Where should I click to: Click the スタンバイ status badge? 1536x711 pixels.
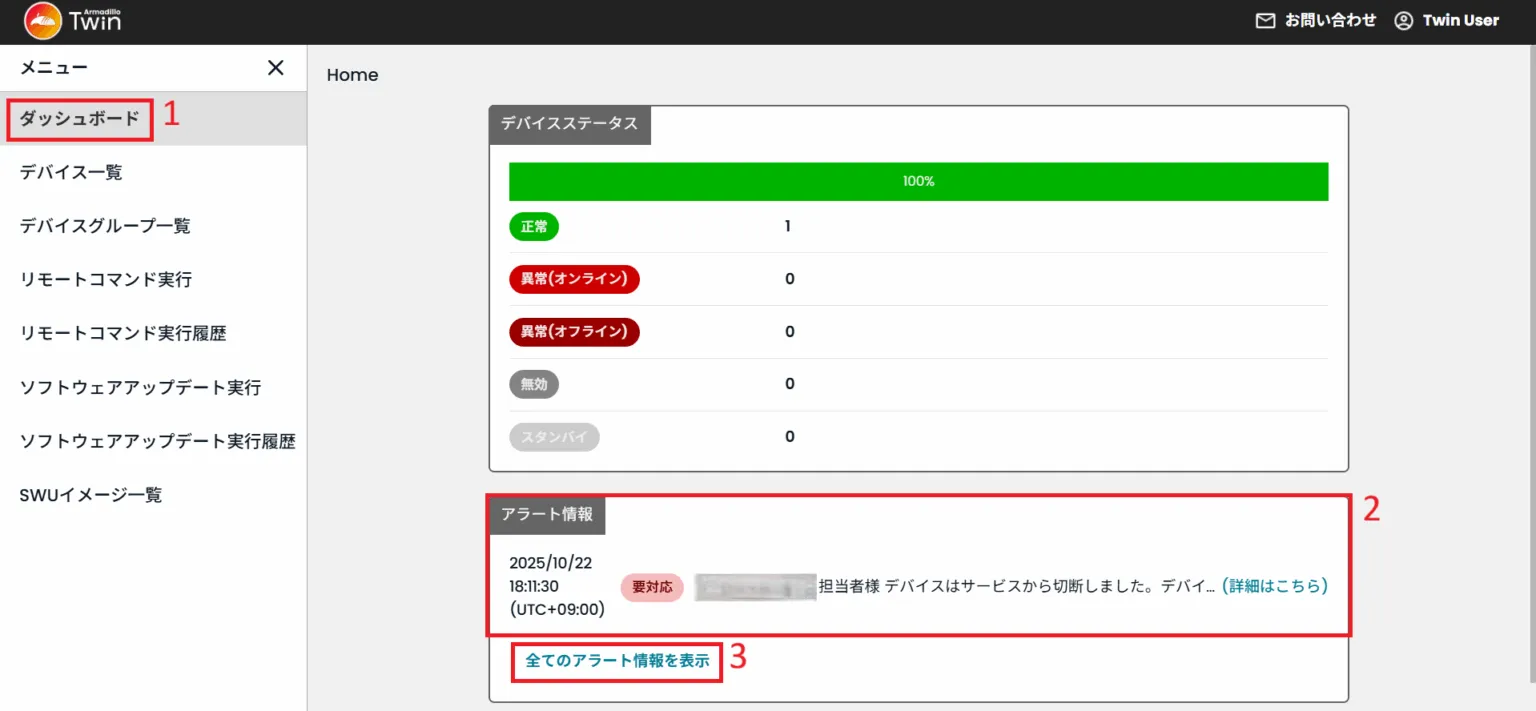click(554, 436)
